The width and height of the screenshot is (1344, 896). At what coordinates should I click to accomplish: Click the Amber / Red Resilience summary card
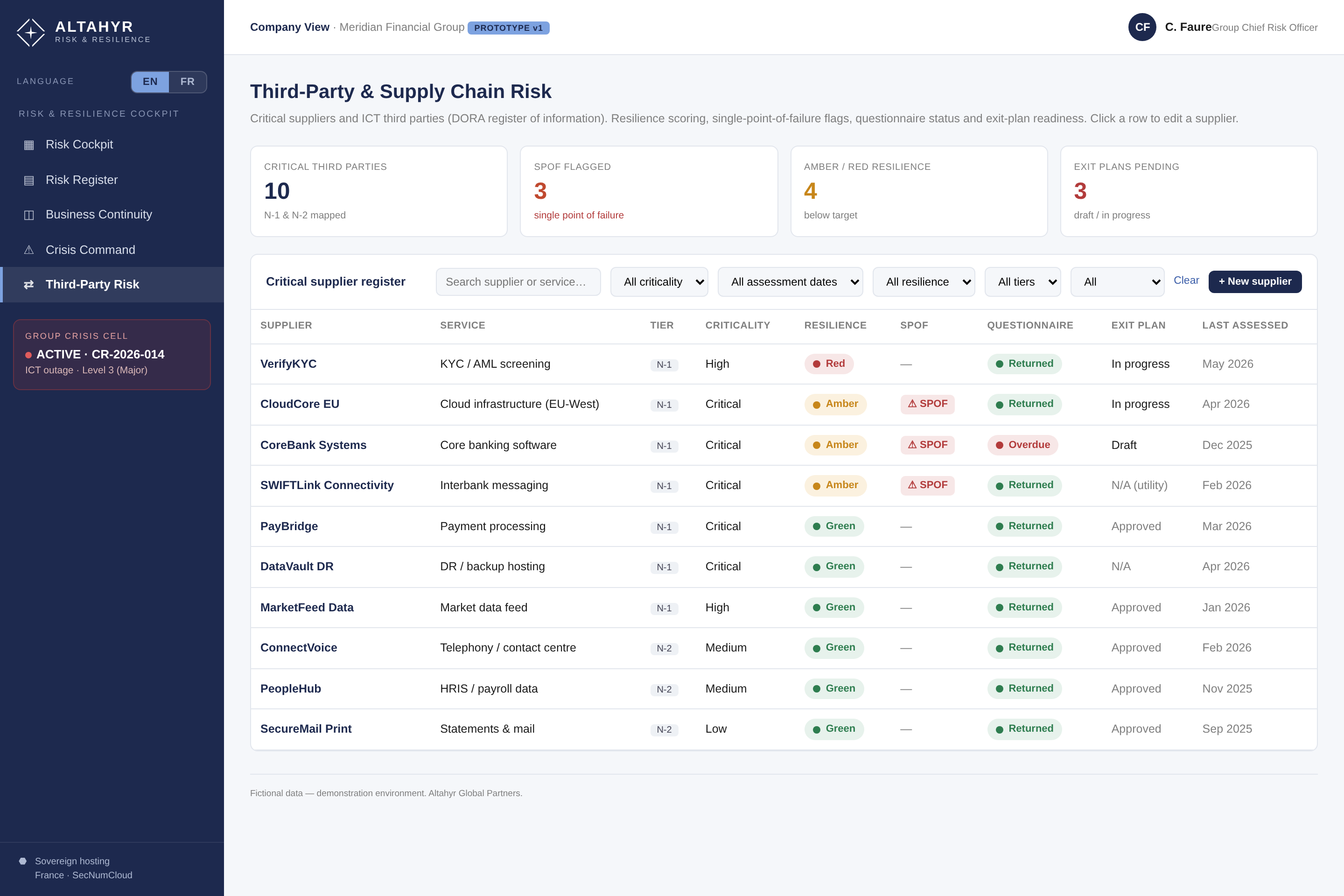tap(919, 191)
